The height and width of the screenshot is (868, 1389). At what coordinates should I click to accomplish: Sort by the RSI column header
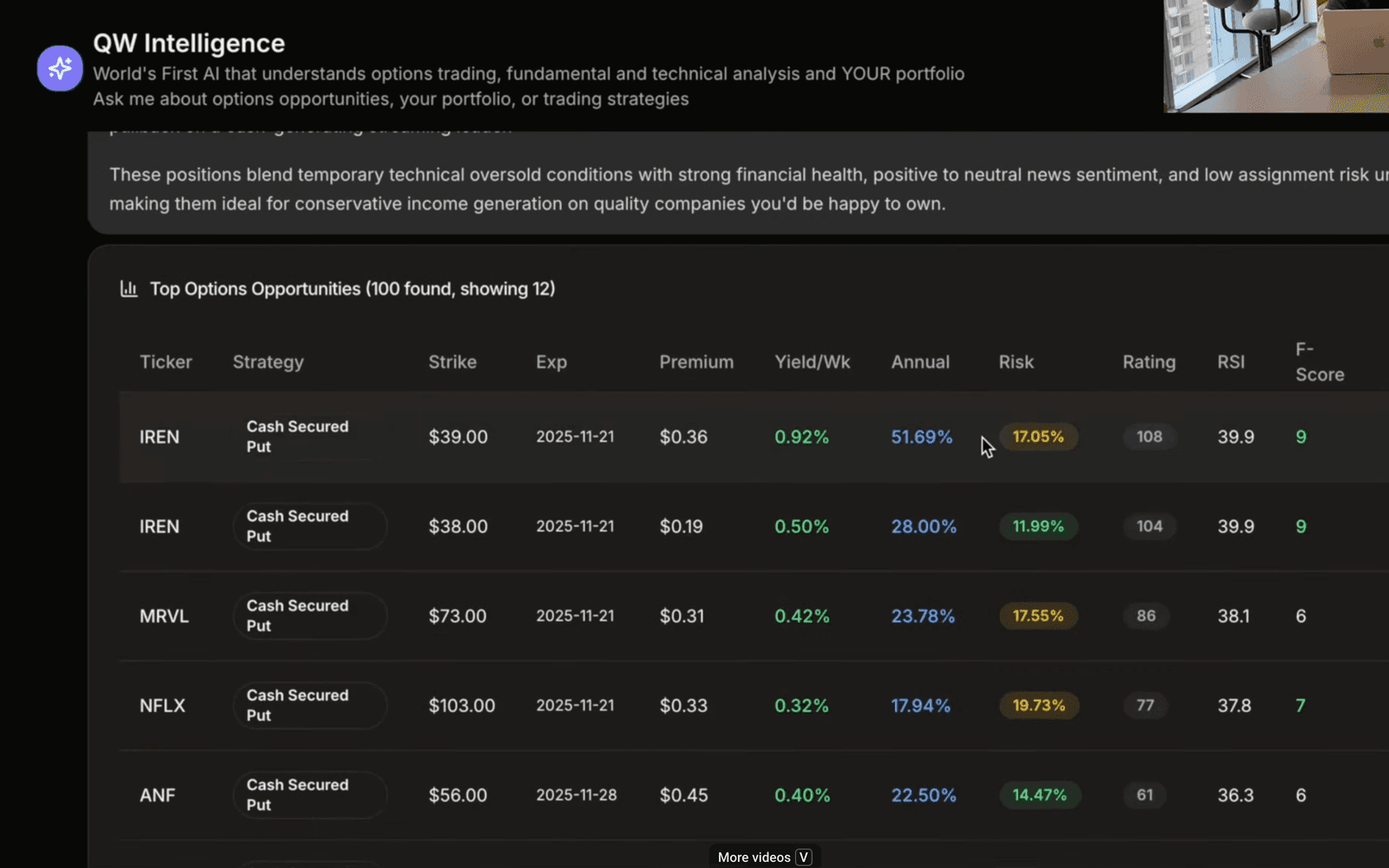pos(1231,362)
